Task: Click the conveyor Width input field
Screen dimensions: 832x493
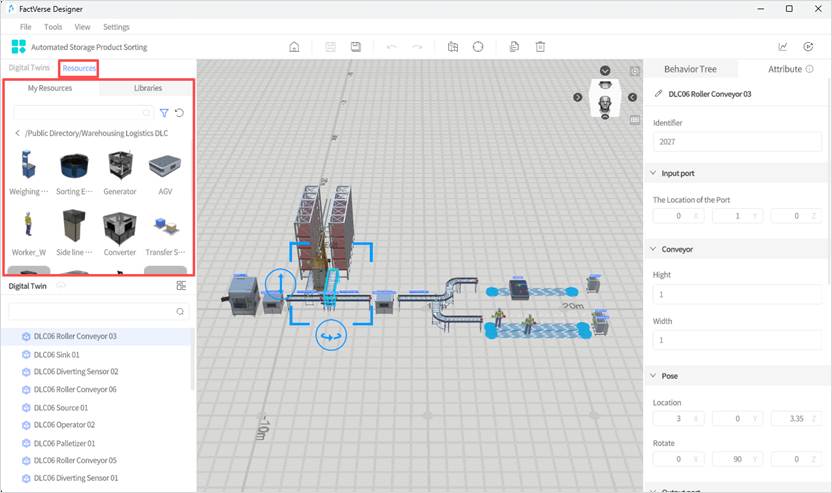Action: pyautogui.click(x=738, y=341)
